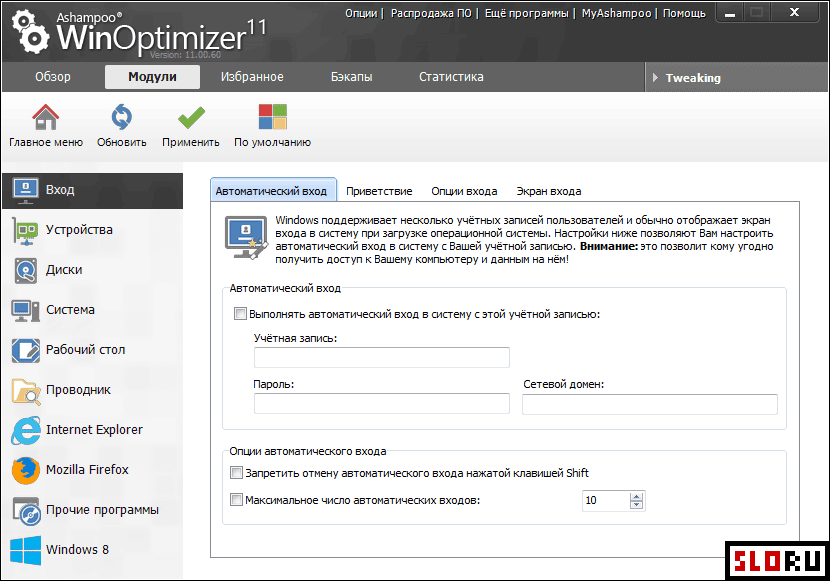
Task: Open the Internet Explorer sidebar label
Action: coord(94,430)
